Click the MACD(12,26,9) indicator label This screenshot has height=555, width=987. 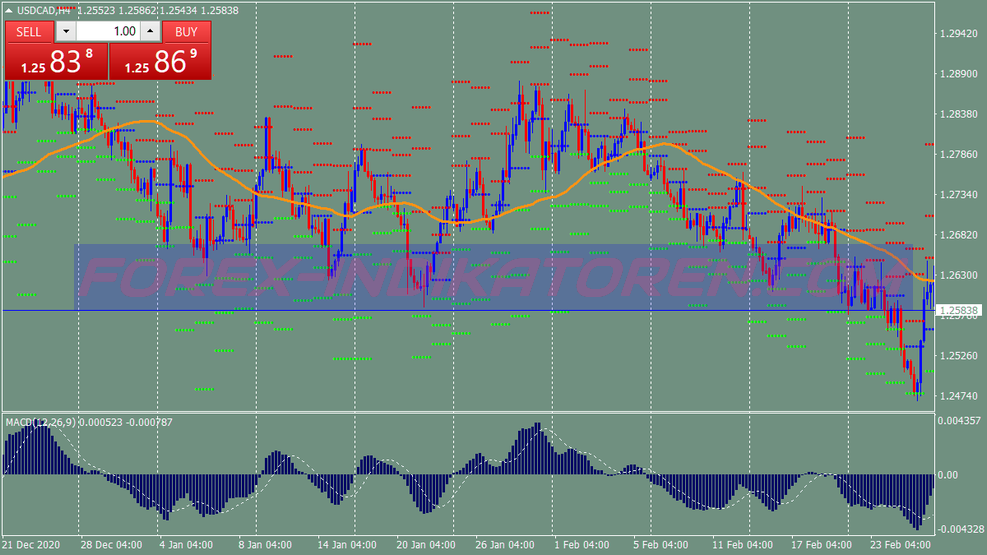point(42,422)
